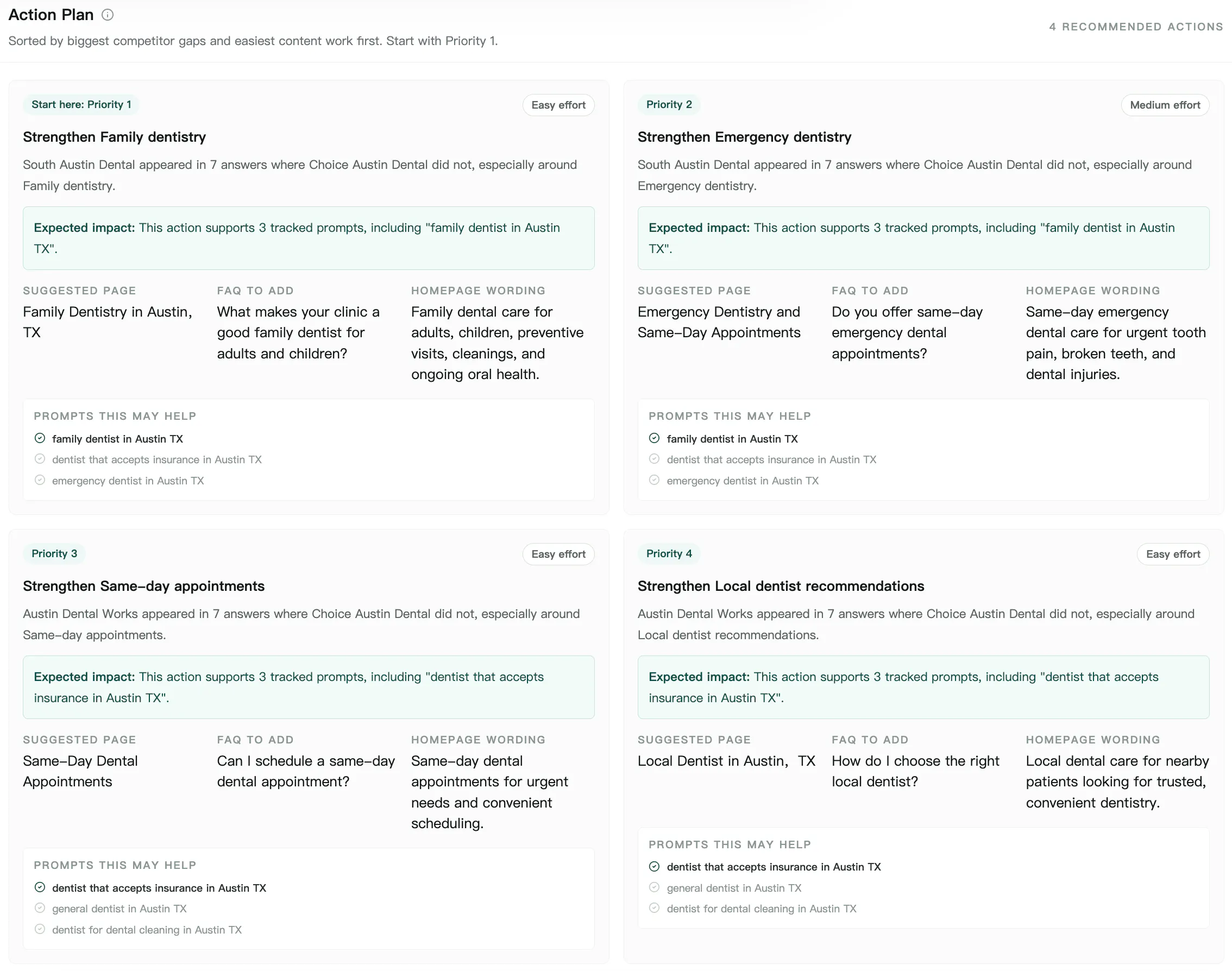Image resolution: width=1232 pixels, height=971 pixels.
Task: Click check icon beside dental cleaning prompt, Priority 4
Action: [655, 908]
